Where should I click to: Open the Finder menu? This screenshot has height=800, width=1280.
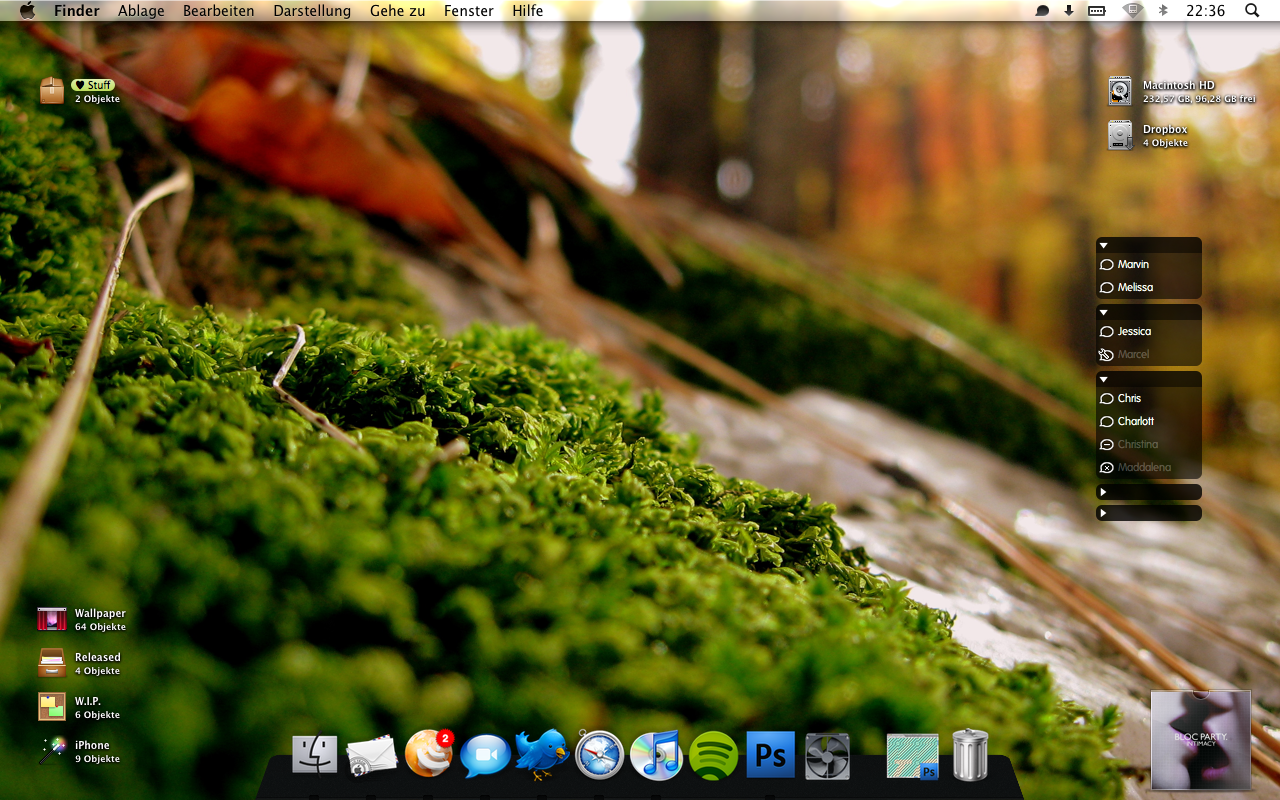77,11
